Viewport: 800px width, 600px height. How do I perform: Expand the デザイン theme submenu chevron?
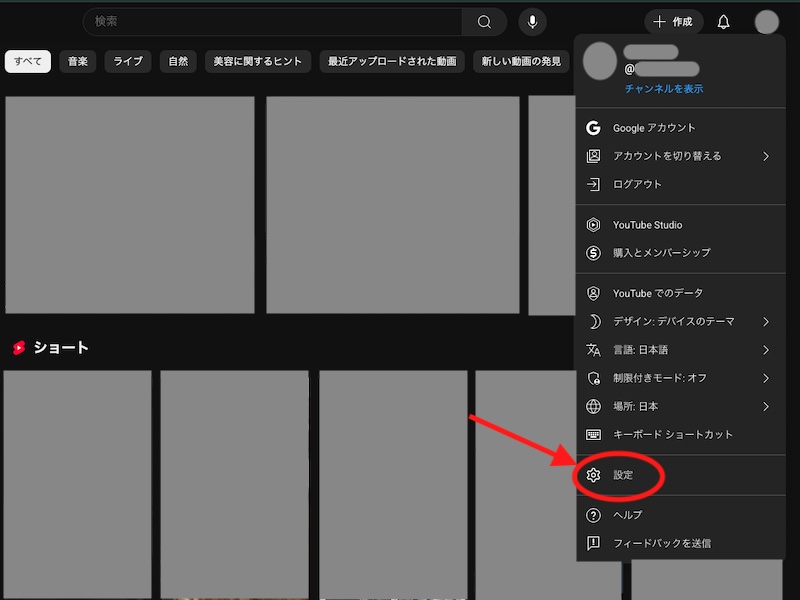[768, 322]
